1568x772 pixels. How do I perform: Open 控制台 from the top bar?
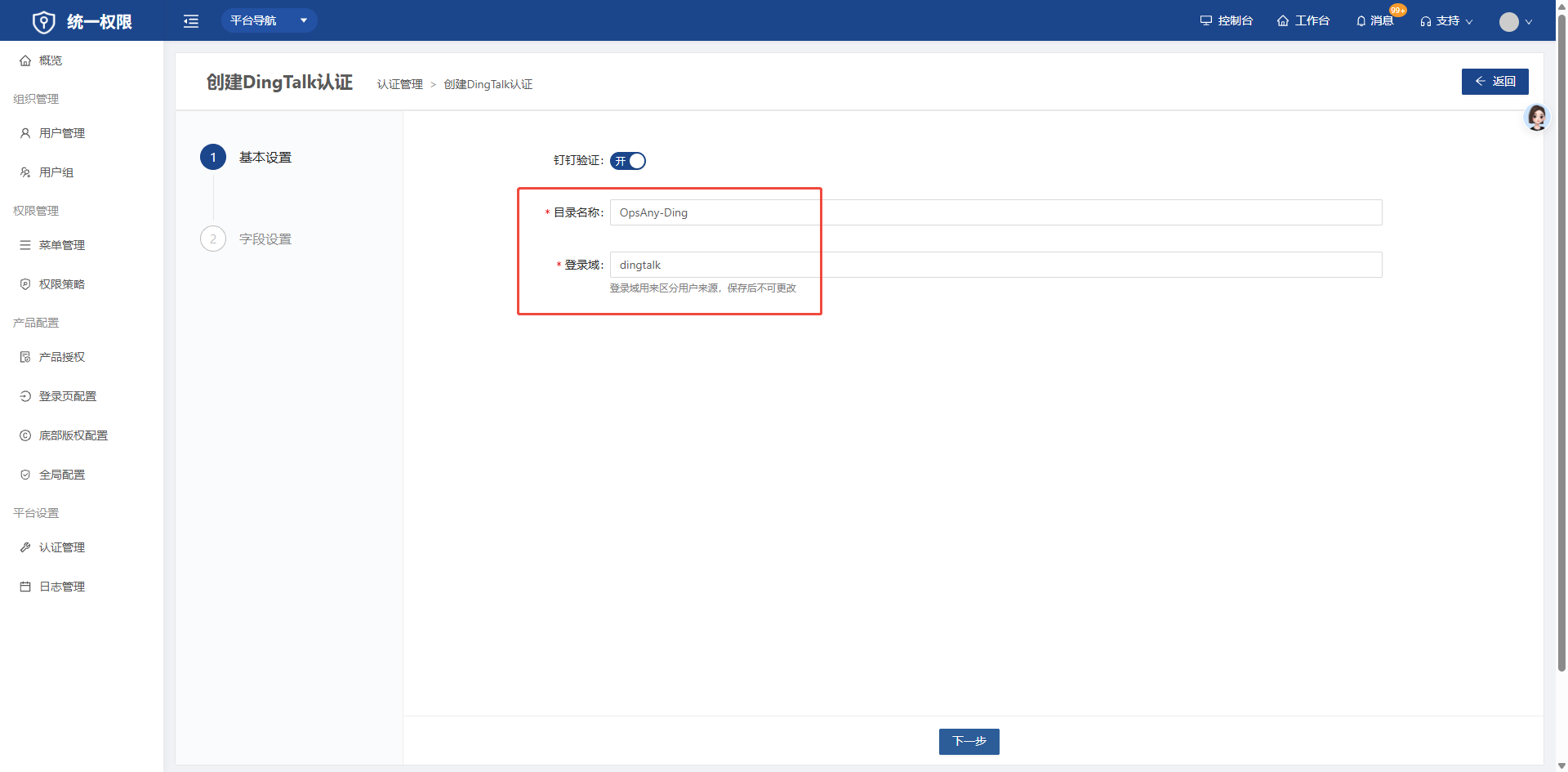1227,21
